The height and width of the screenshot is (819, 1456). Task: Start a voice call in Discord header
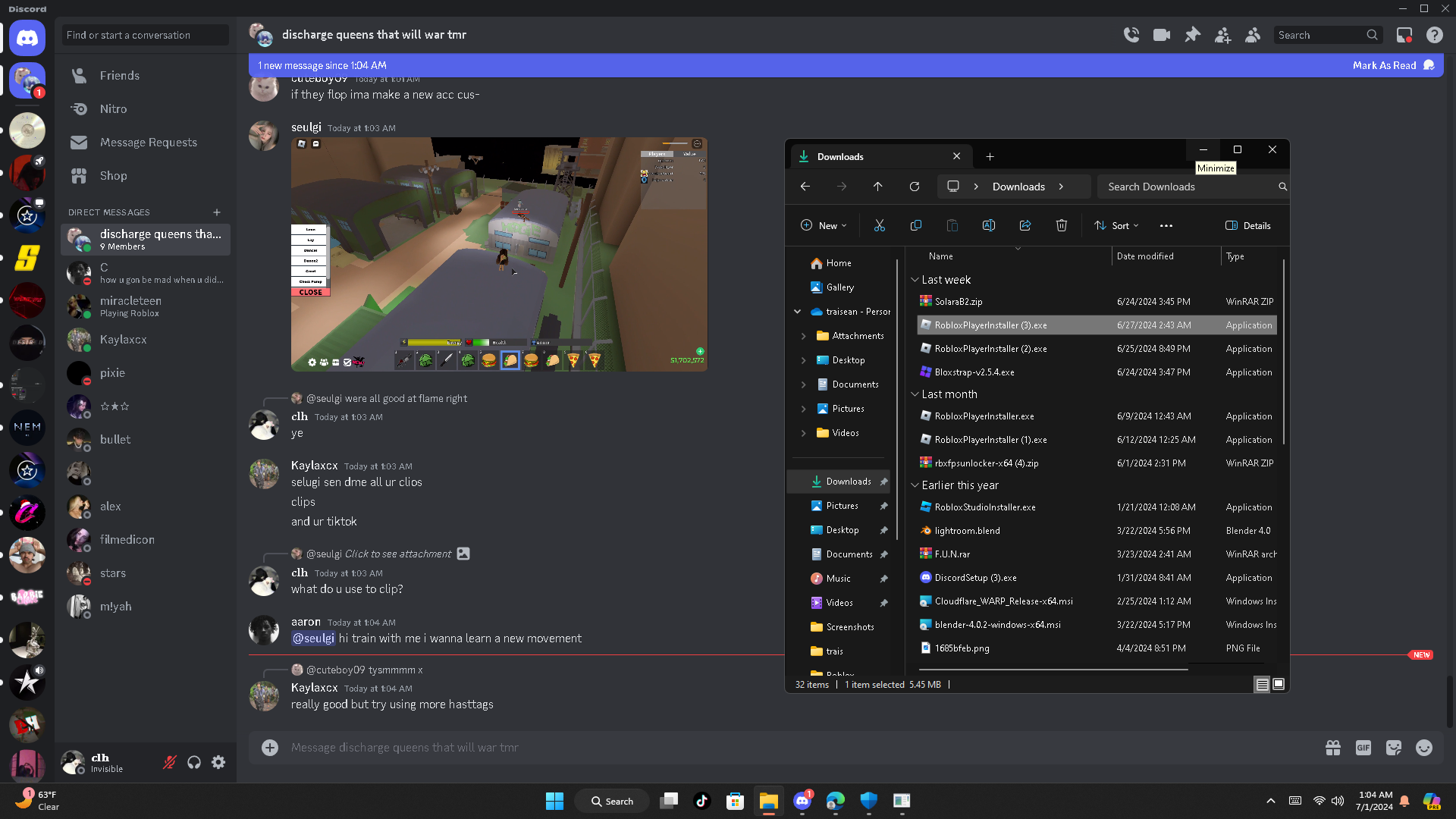click(x=1131, y=35)
